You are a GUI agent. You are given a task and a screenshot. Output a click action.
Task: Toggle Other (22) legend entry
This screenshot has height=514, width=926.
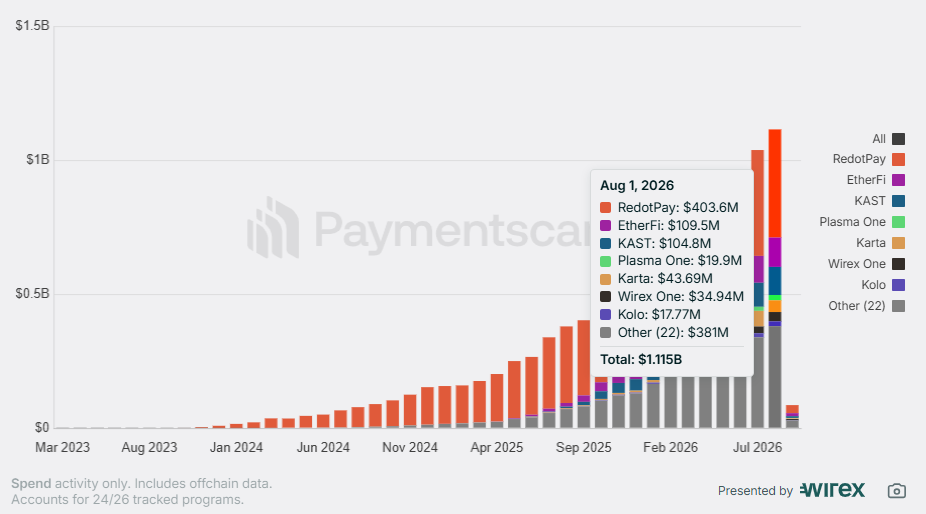coord(866,306)
